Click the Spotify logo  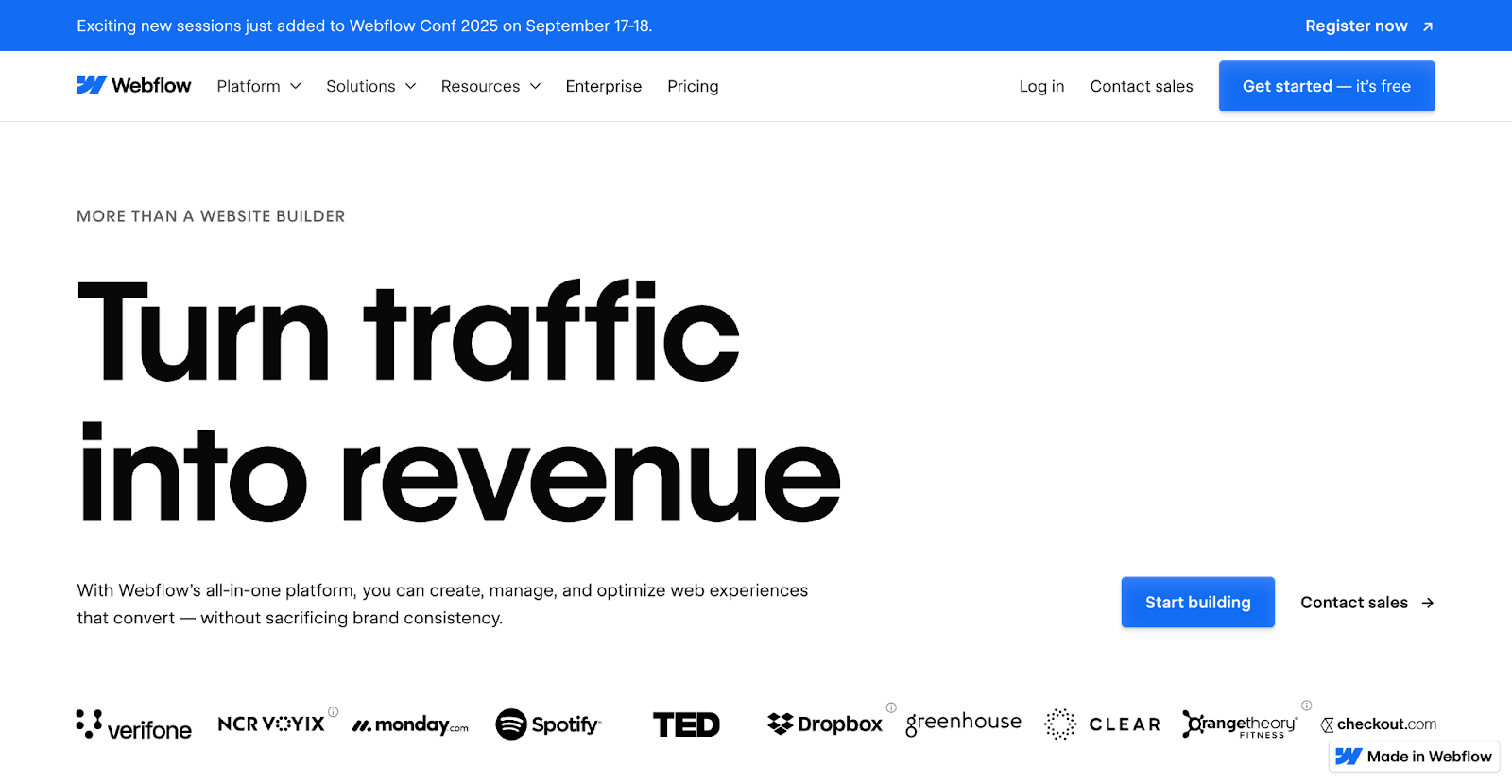[548, 724]
